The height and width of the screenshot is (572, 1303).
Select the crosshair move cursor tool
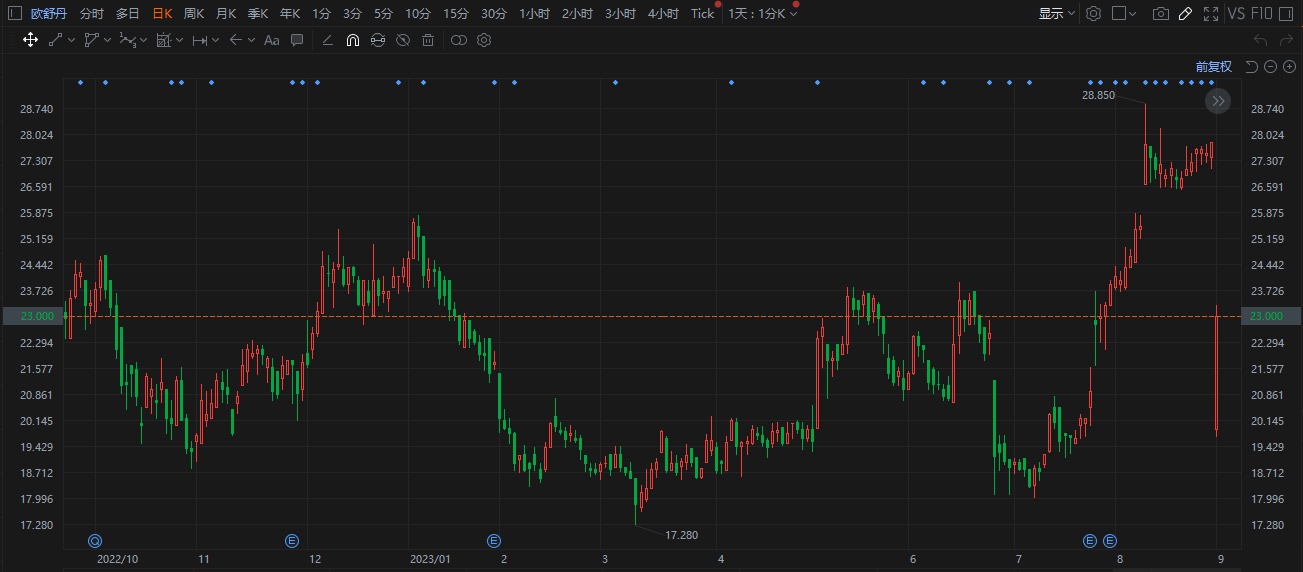(30, 40)
